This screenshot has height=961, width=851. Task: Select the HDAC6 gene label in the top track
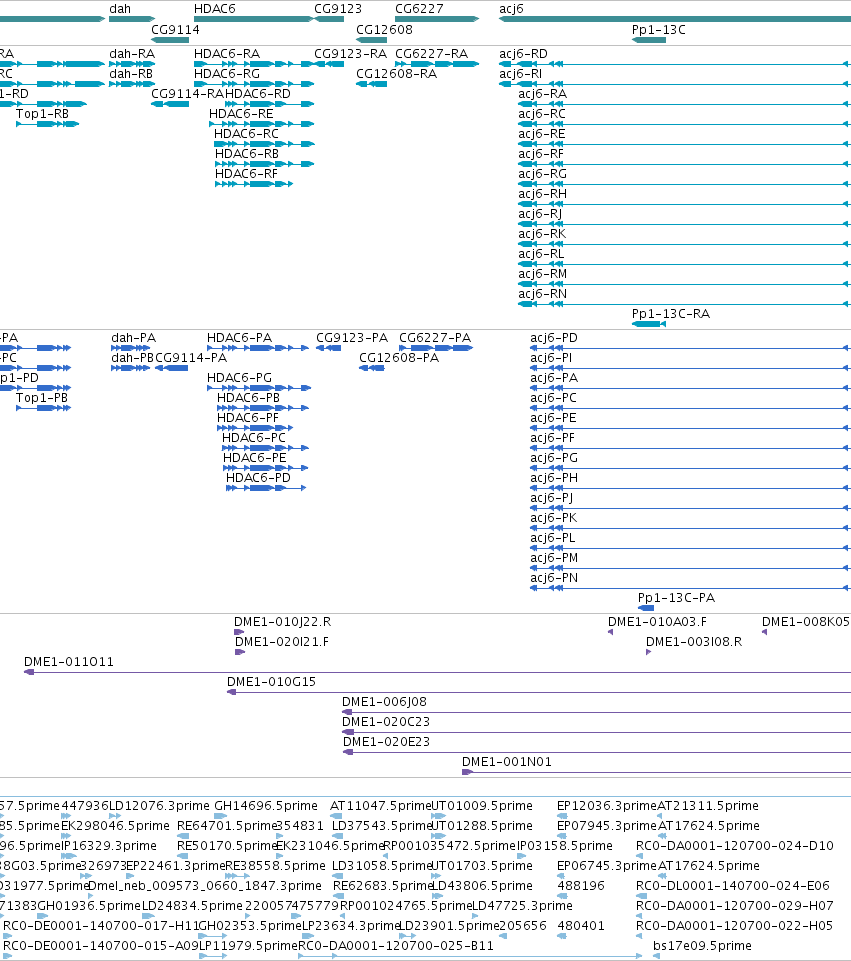pos(214,9)
